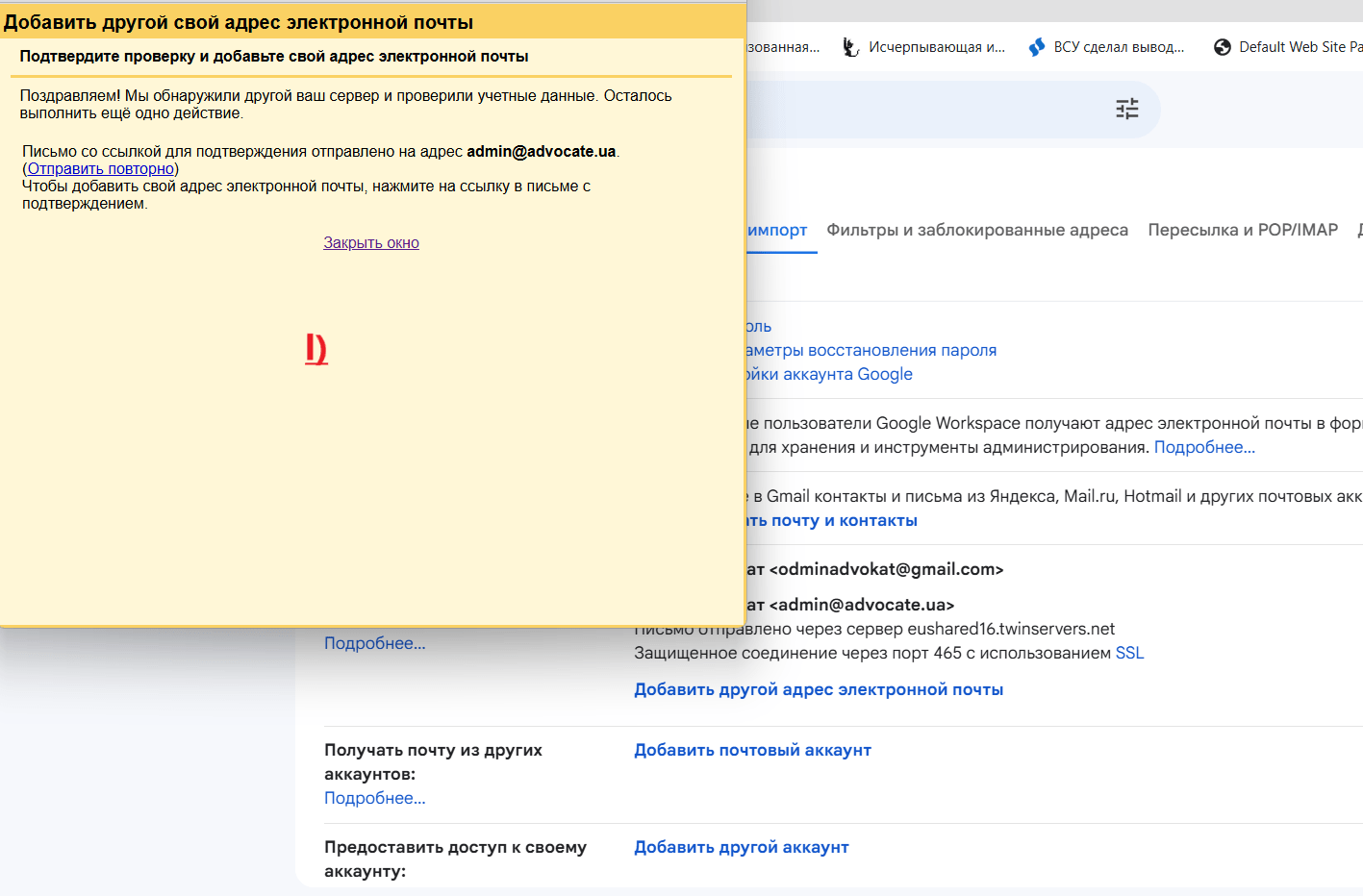The width and height of the screenshot is (1363, 896).
Task: Click the Получать почту из других аккаунтов label
Action: coord(433,761)
